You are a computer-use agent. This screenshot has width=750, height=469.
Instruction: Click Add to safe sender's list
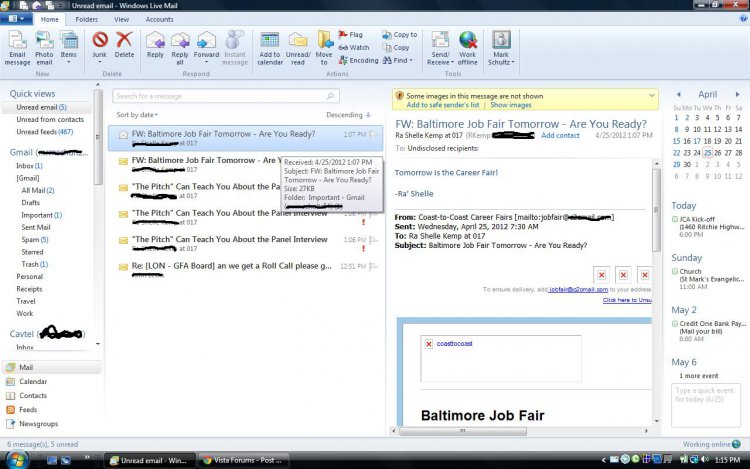pos(443,105)
